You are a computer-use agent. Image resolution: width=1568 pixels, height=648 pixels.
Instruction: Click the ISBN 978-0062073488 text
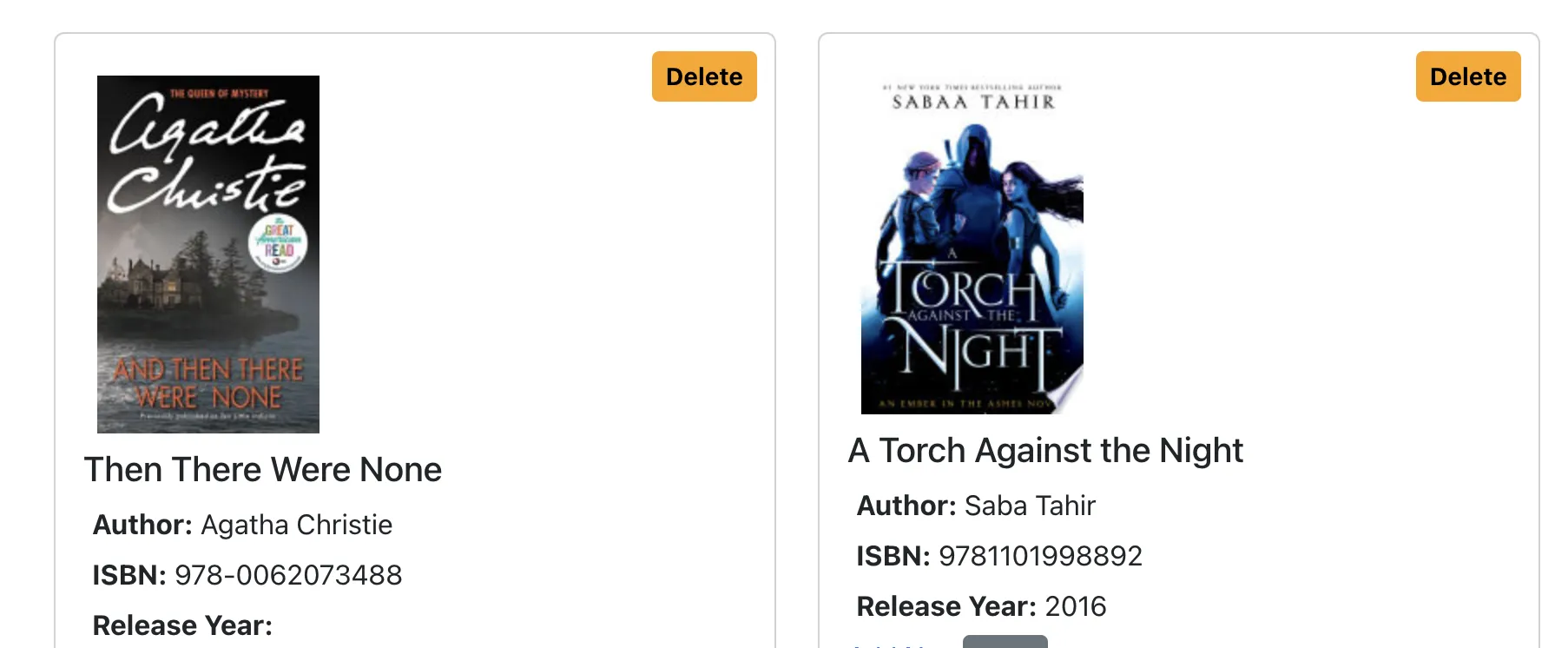pos(288,575)
